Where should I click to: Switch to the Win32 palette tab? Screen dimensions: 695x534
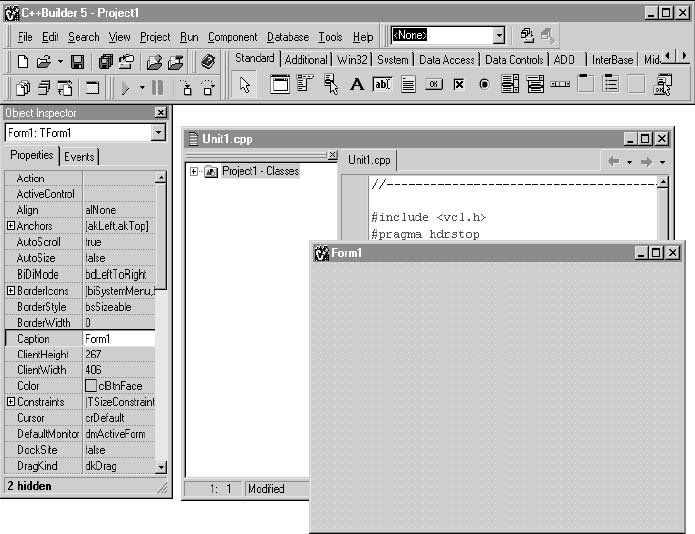pyautogui.click(x=352, y=60)
